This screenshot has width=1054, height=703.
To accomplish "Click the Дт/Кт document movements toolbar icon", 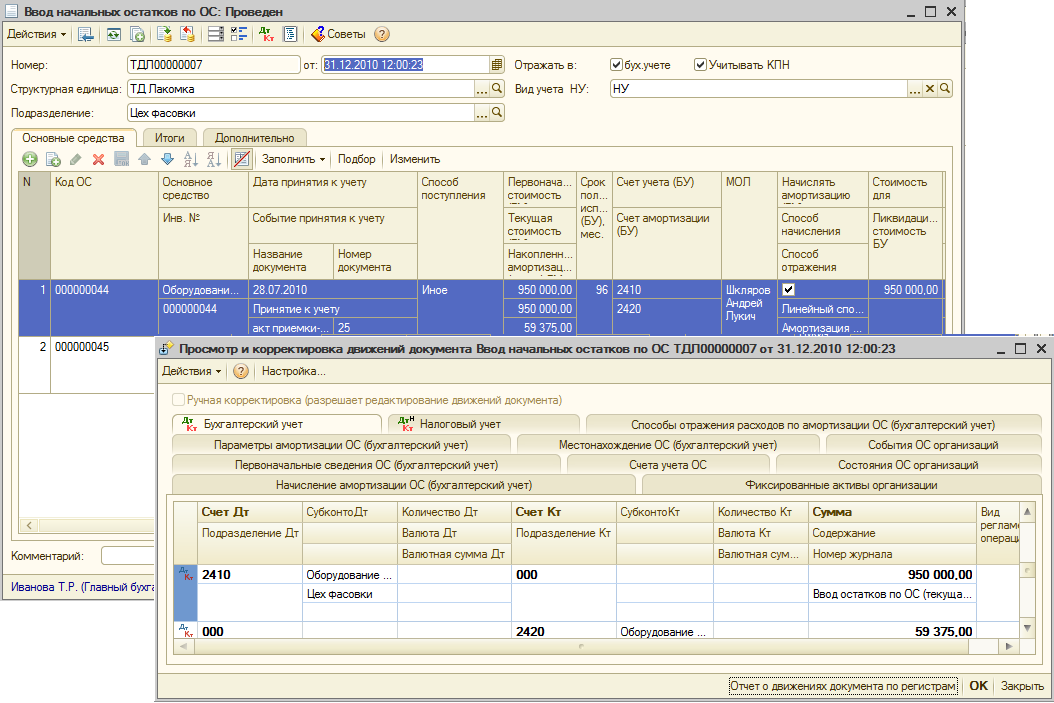I will click(x=267, y=34).
